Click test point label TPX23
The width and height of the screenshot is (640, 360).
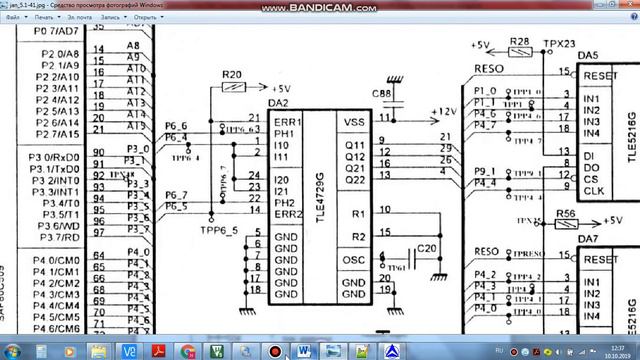tap(559, 44)
